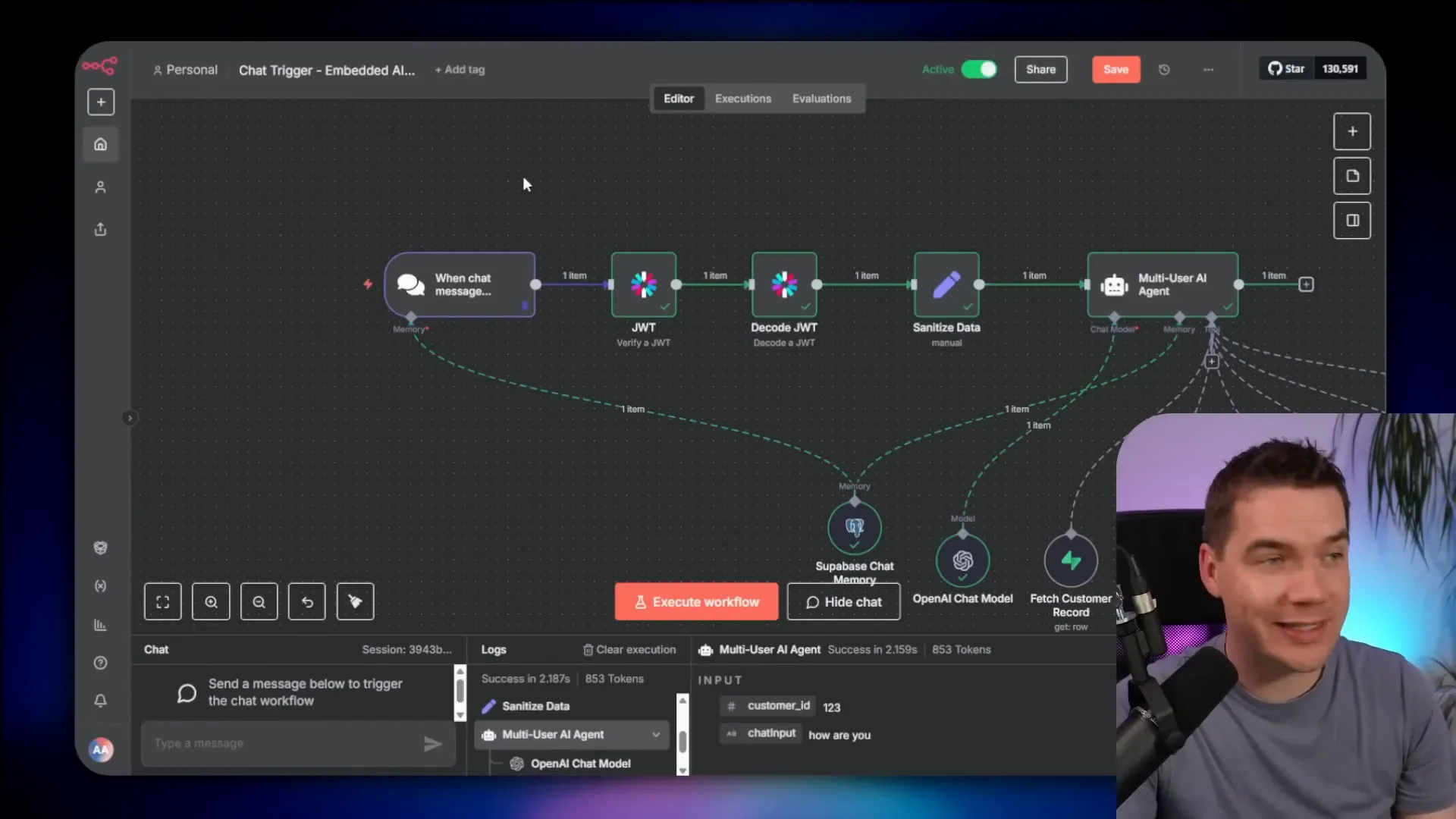Image resolution: width=1456 pixels, height=819 pixels.
Task: Click the logs list scrollbar
Action: pyautogui.click(x=682, y=734)
